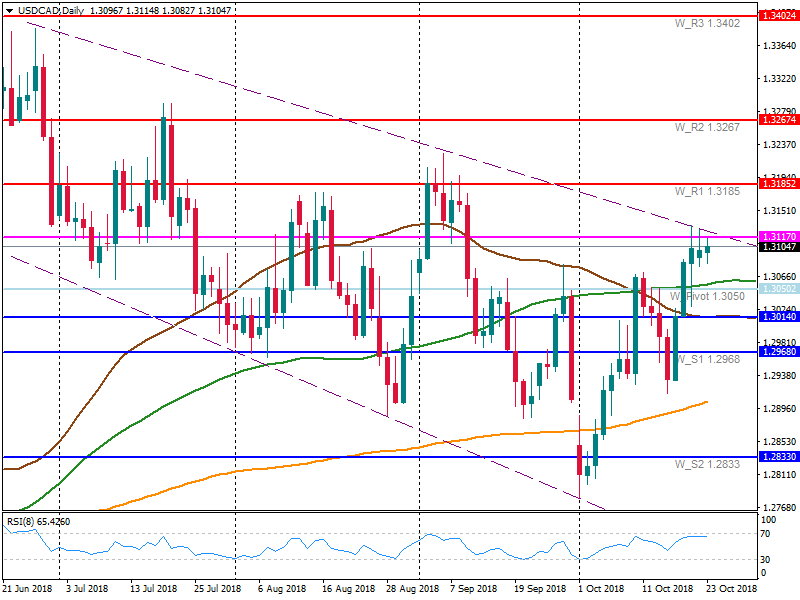Image resolution: width=800 pixels, height=600 pixels.
Task: Select the W_R1 1.3185 resistance label
Action: [x=706, y=192]
